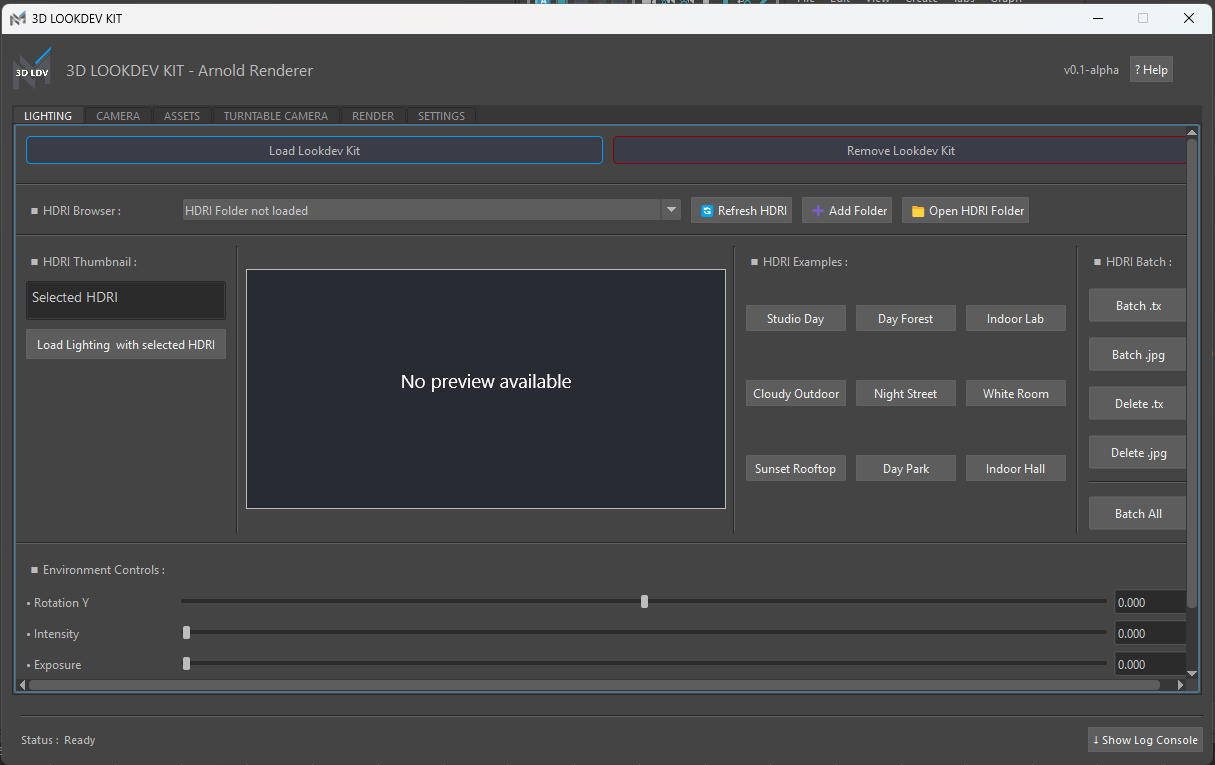Minimize the 3D LOOKDEV KIT window
The image size is (1215, 765).
1098,18
